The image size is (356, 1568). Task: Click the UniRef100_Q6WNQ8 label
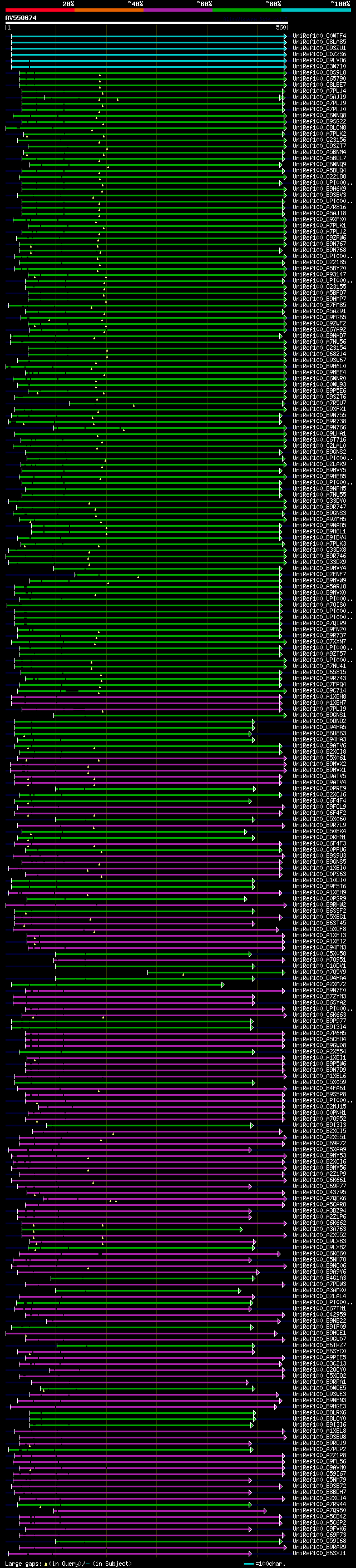(x=319, y=116)
